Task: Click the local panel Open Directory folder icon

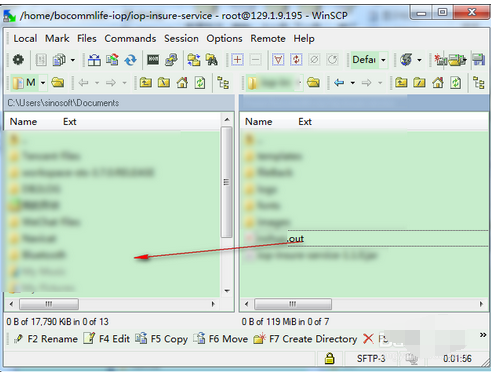Action: pyautogui.click(x=58, y=83)
